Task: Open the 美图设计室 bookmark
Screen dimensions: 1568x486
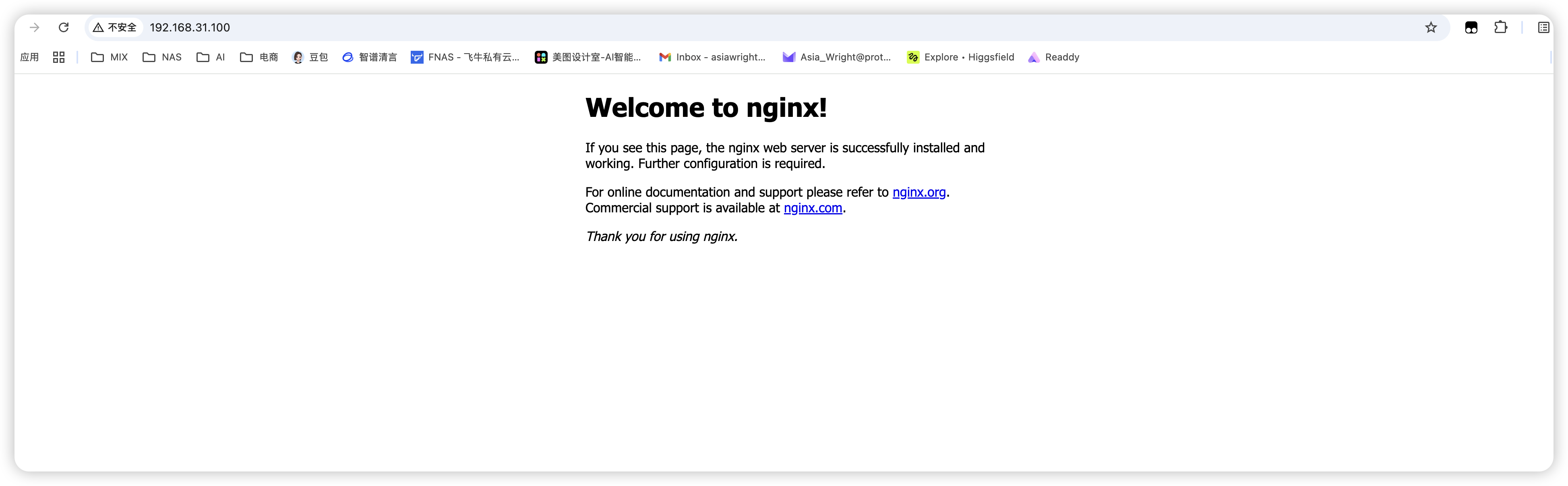Action: (x=588, y=57)
